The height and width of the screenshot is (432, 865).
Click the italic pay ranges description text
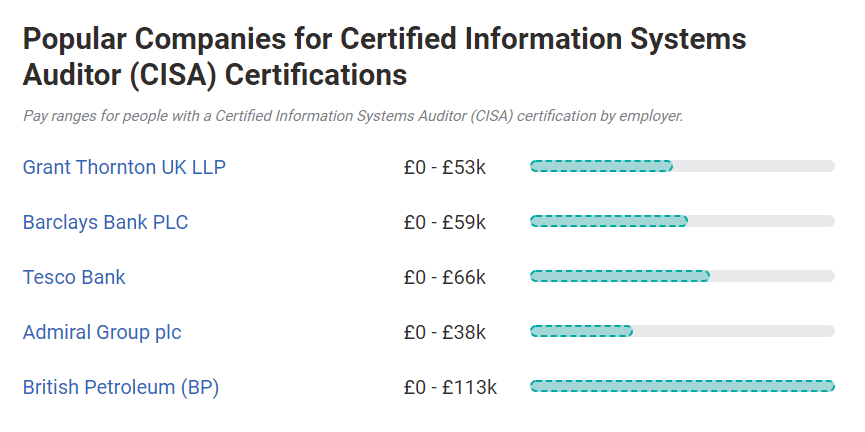[x=353, y=116]
